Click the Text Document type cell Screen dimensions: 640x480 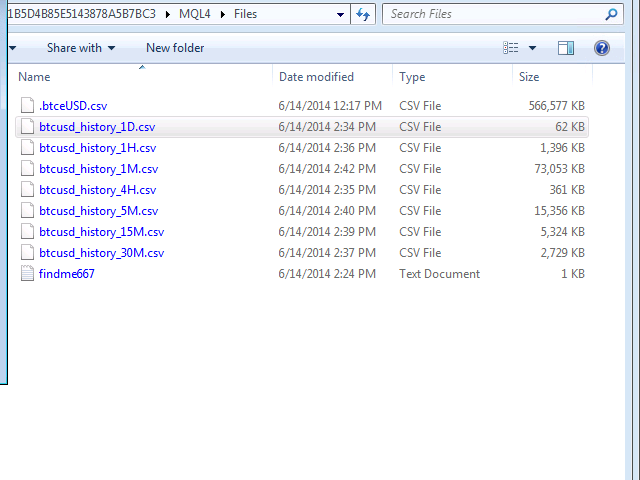440,274
